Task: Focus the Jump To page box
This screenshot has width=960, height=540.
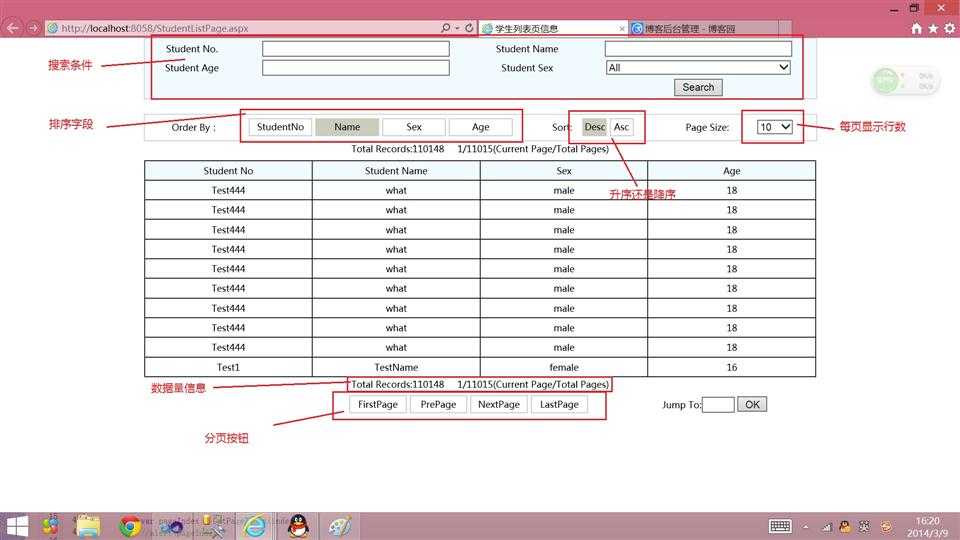Action: click(x=718, y=404)
